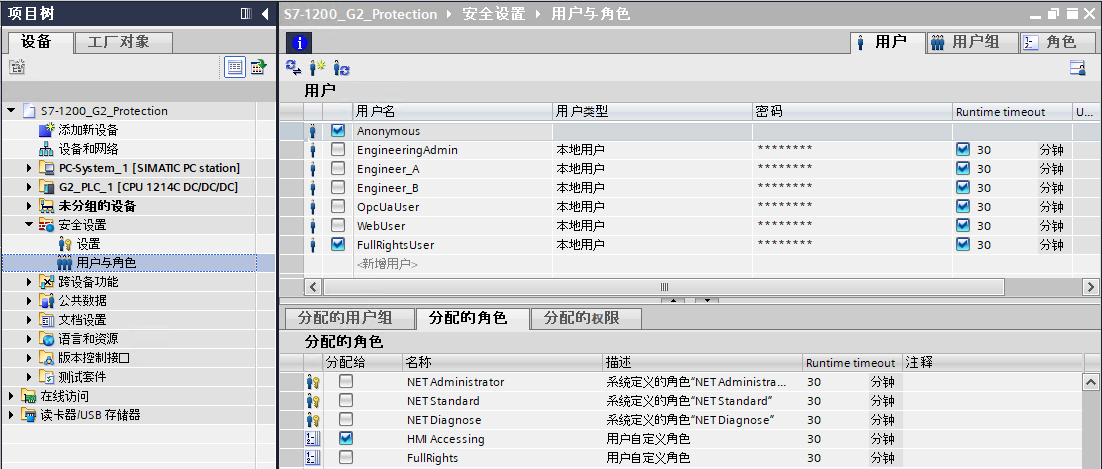Uncheck the Anonymous user checkbox
The height and width of the screenshot is (469, 1102).
338,130
